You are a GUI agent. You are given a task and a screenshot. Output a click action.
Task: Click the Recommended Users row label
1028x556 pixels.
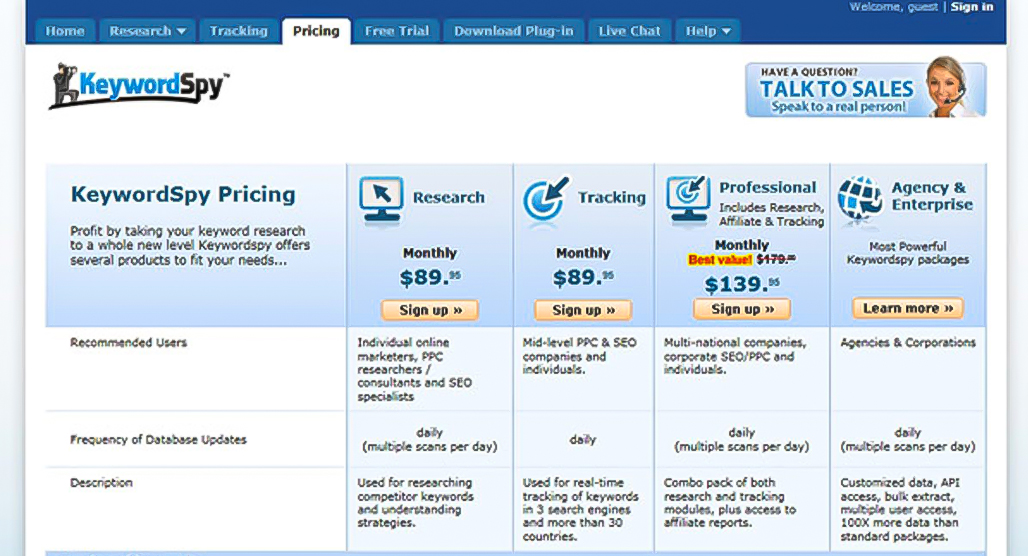click(128, 342)
